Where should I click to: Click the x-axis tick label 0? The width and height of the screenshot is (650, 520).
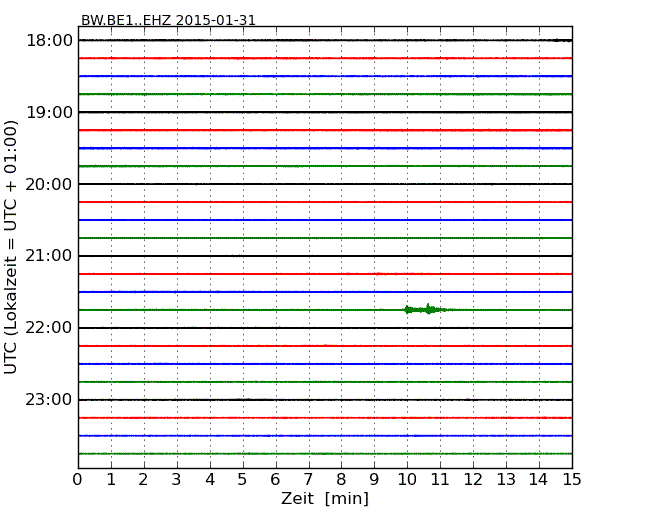78,479
